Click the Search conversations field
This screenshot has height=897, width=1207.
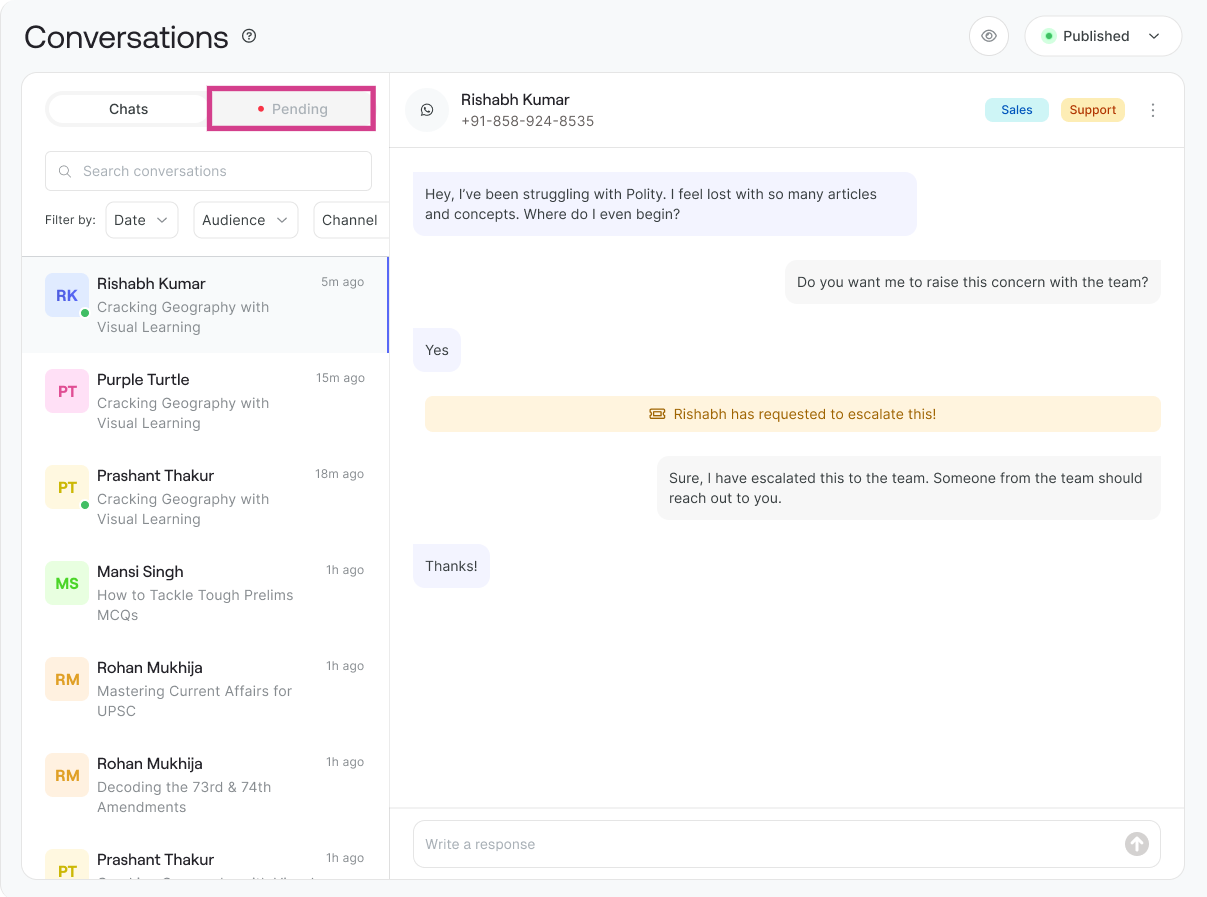tap(208, 171)
